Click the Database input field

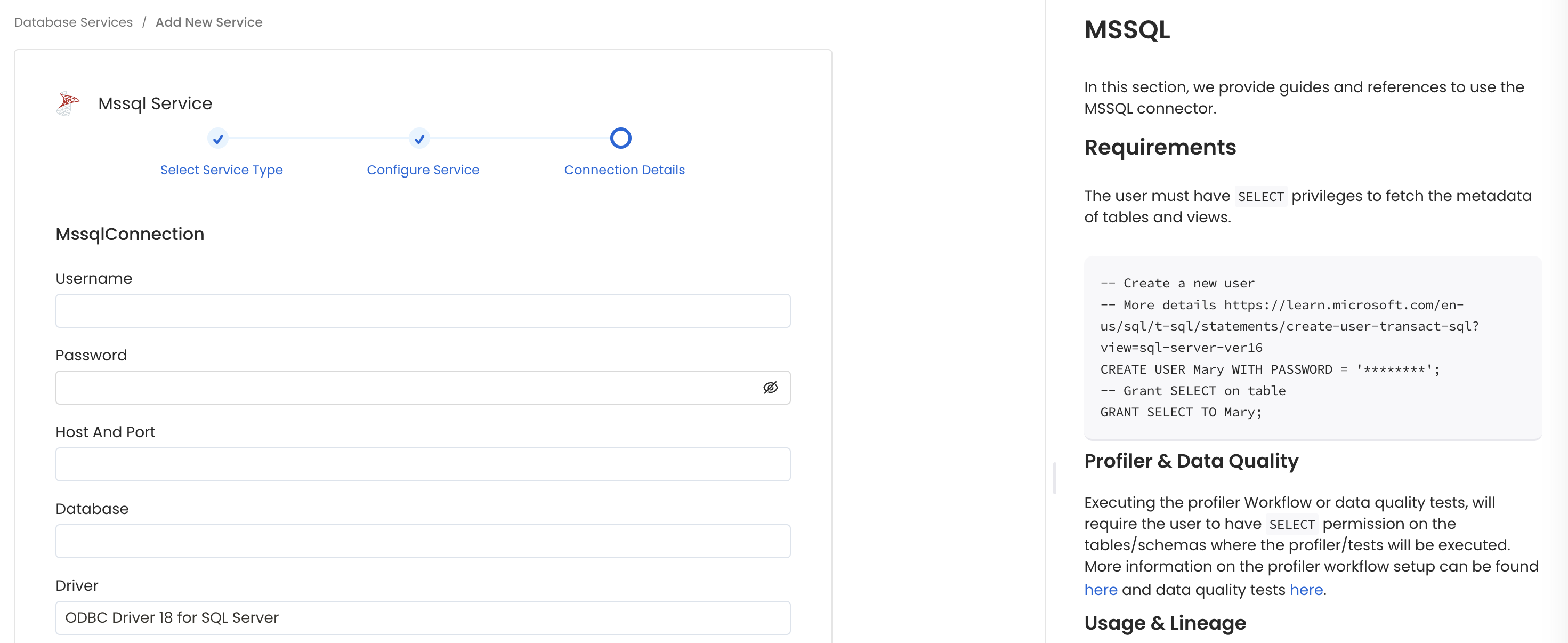423,541
